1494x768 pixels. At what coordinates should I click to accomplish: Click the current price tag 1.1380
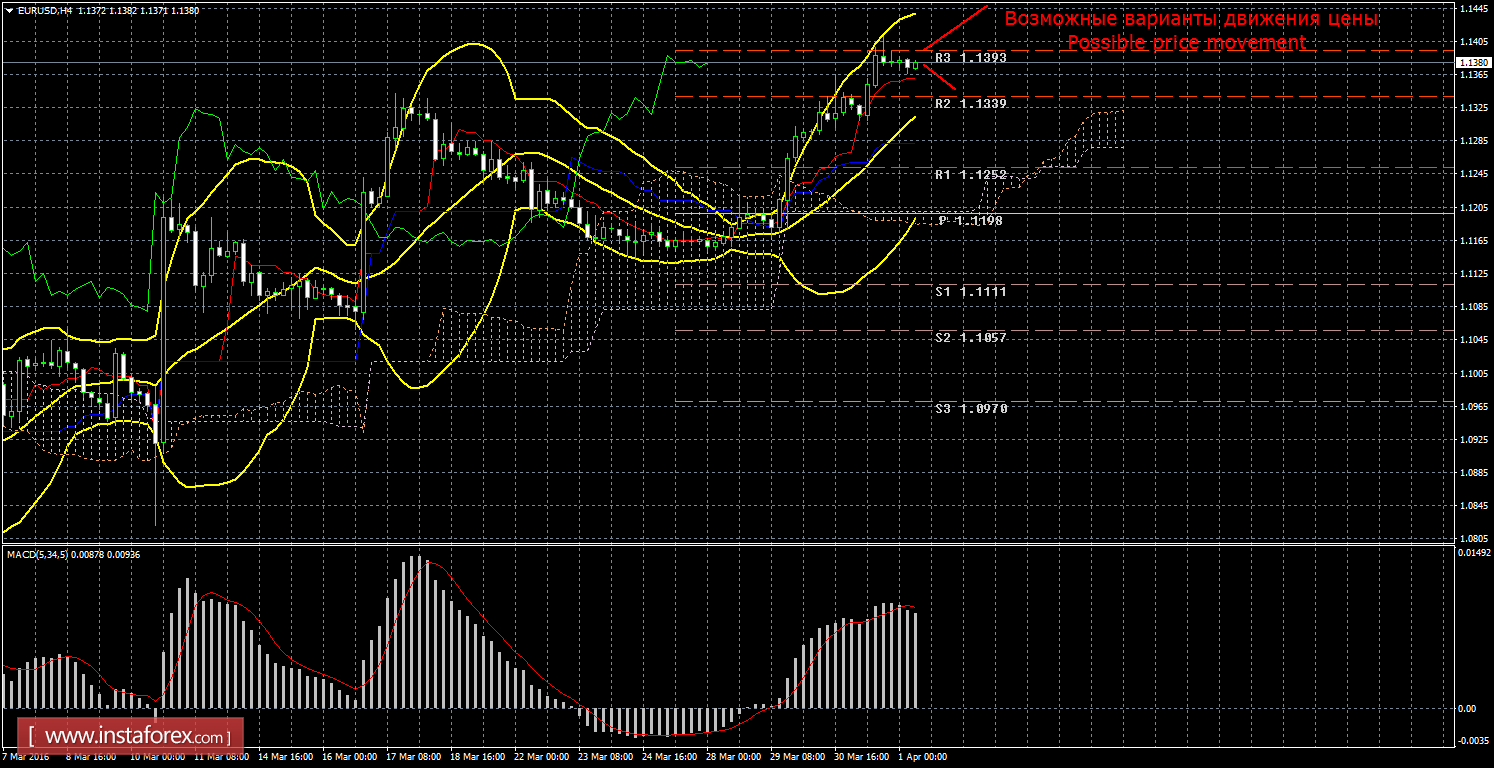point(1471,63)
